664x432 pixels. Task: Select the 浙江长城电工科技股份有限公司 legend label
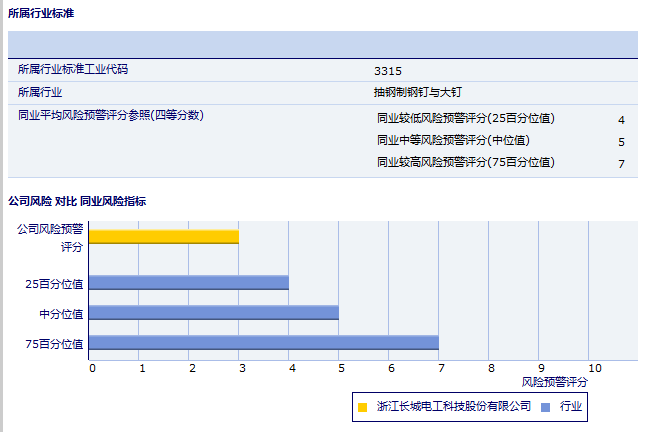click(453, 407)
